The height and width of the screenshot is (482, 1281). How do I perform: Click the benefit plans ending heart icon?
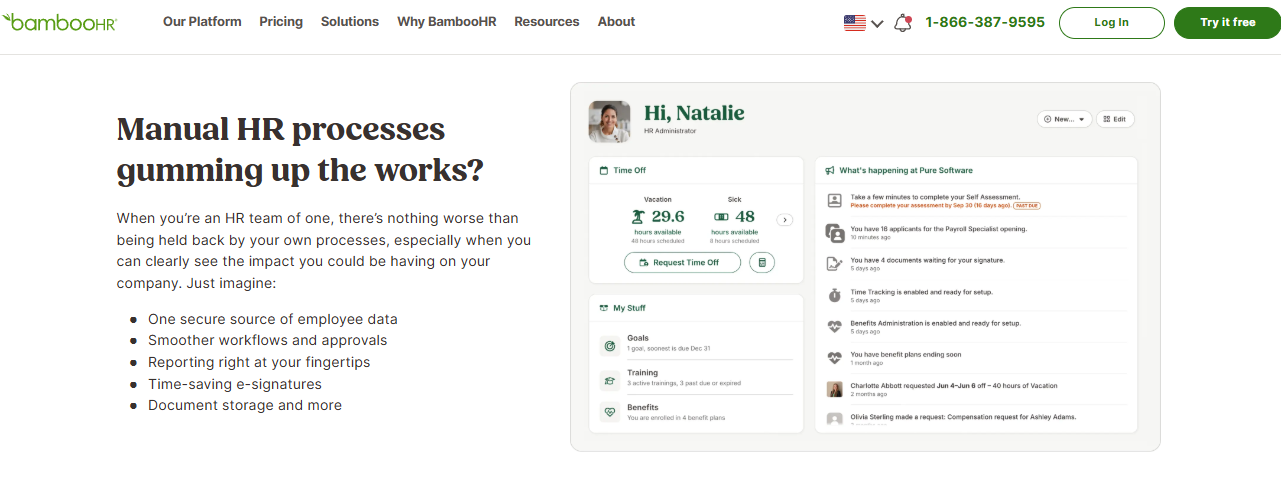(x=835, y=357)
